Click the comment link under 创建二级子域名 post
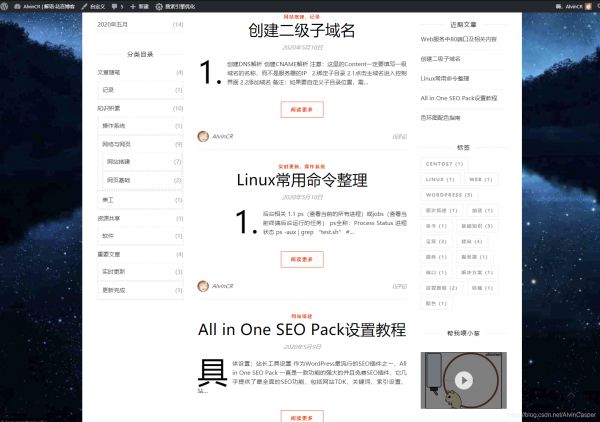The height and width of the screenshot is (422, 600). click(x=399, y=136)
